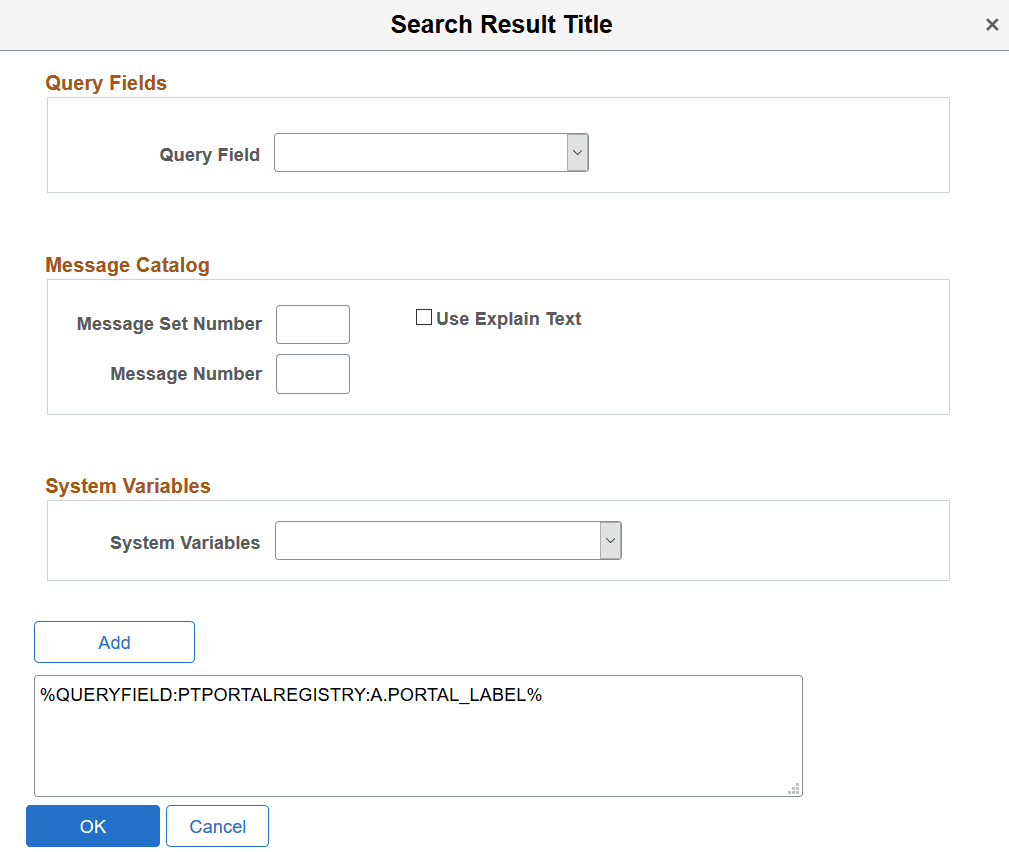Click the resize grip on the text area
This screenshot has height=852, width=1009.
coord(793,789)
